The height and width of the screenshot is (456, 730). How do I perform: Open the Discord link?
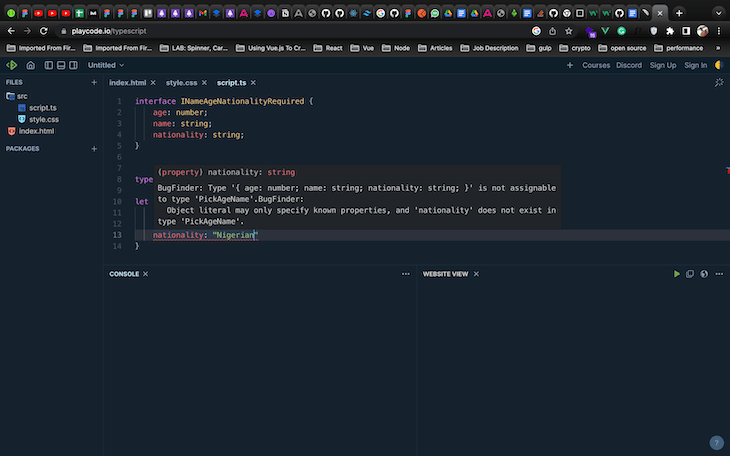[x=629, y=65]
